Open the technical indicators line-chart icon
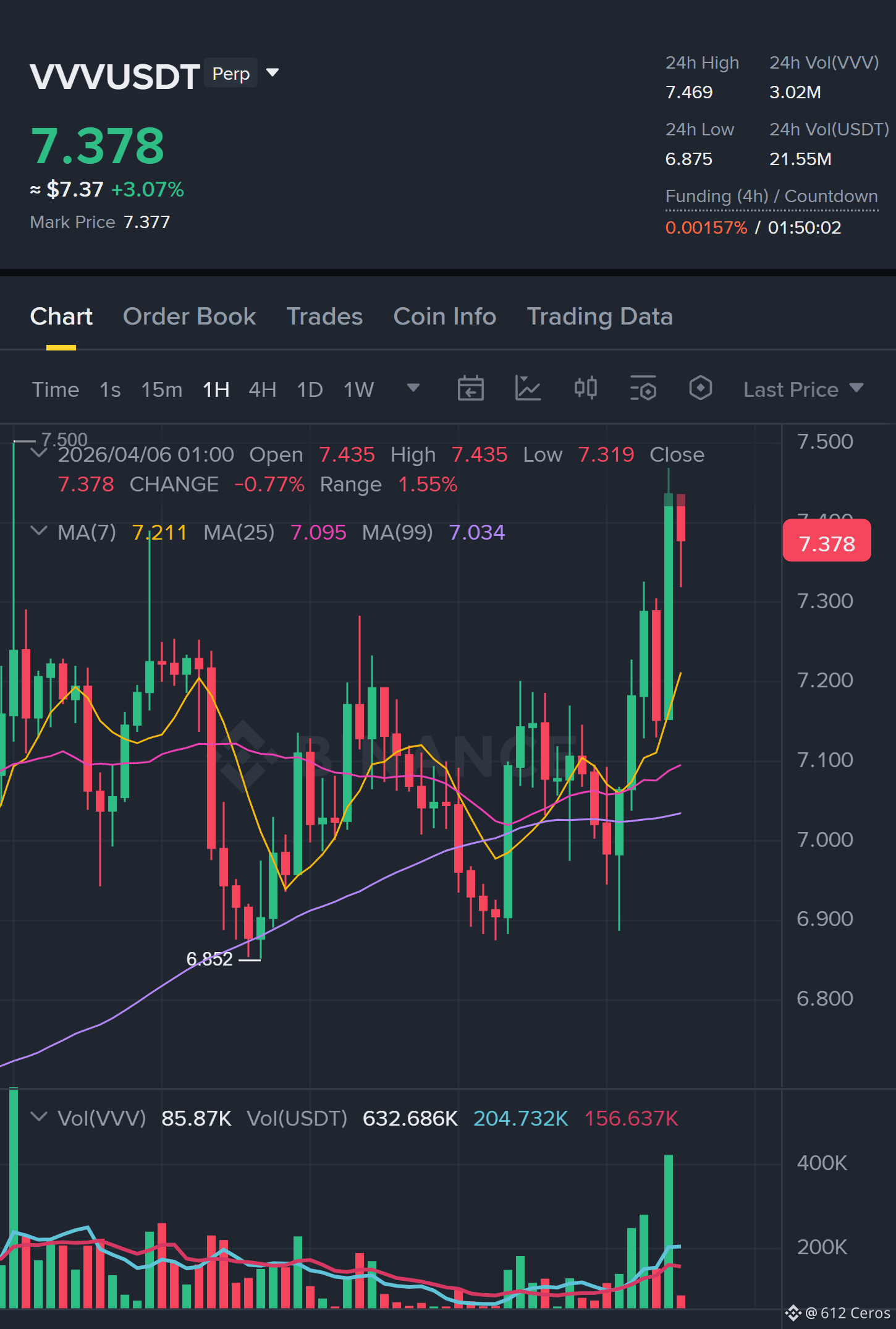This screenshot has width=896, height=1329. coord(528,389)
